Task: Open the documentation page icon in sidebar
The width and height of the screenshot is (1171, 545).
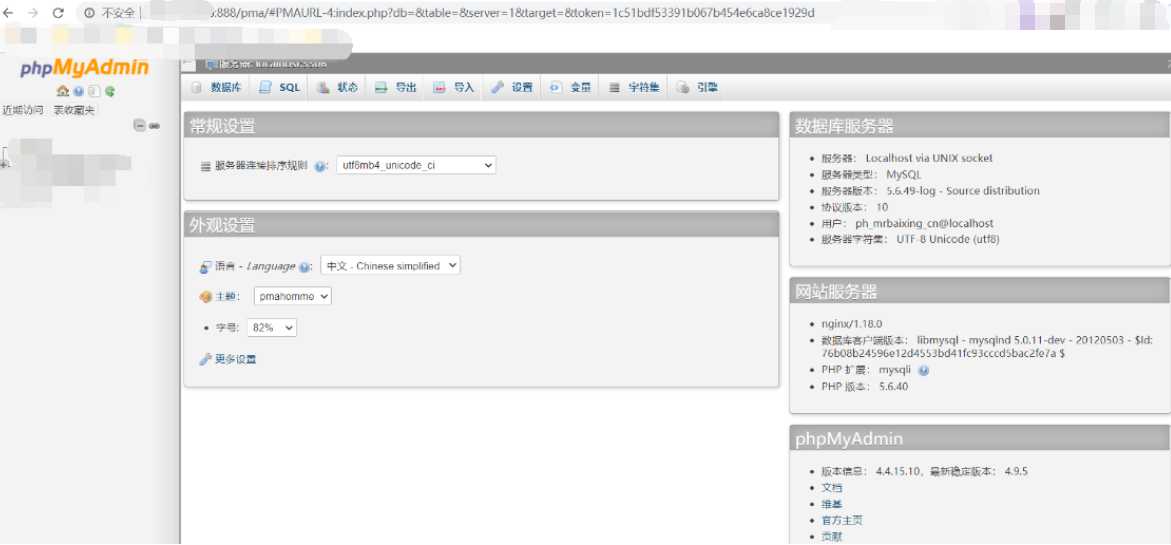Action: [x=94, y=91]
